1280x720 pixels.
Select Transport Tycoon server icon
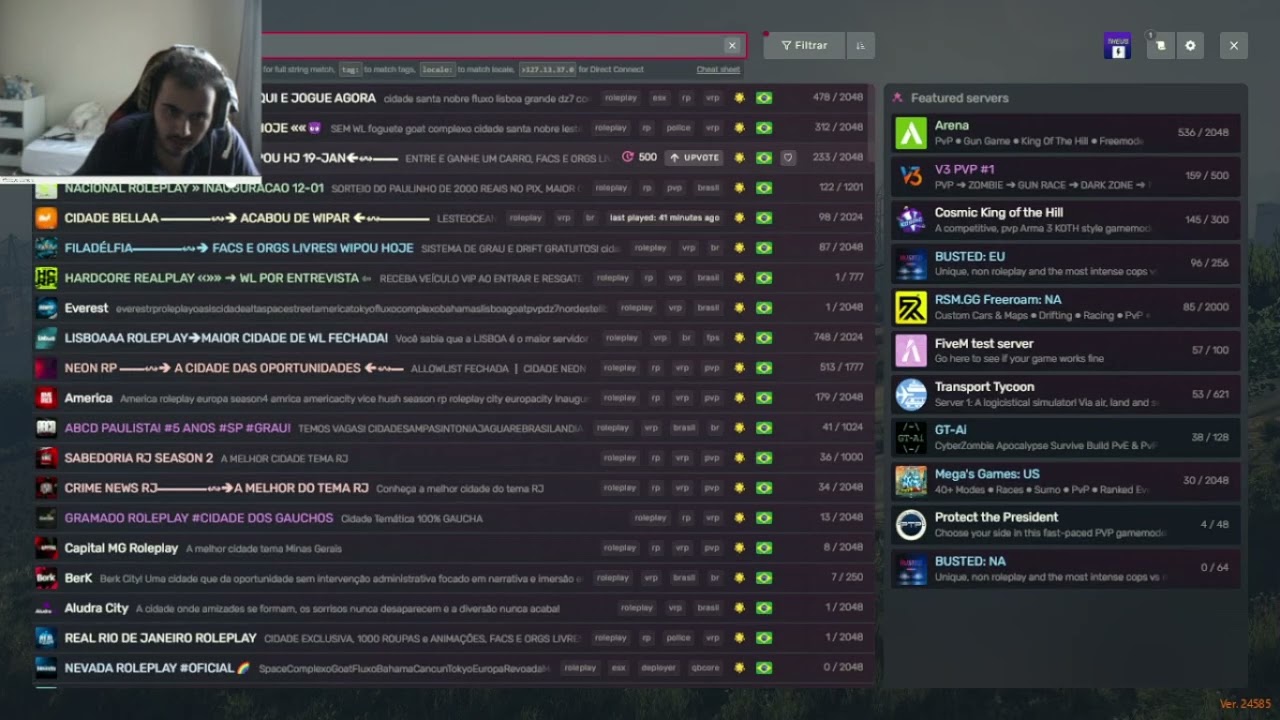point(911,394)
